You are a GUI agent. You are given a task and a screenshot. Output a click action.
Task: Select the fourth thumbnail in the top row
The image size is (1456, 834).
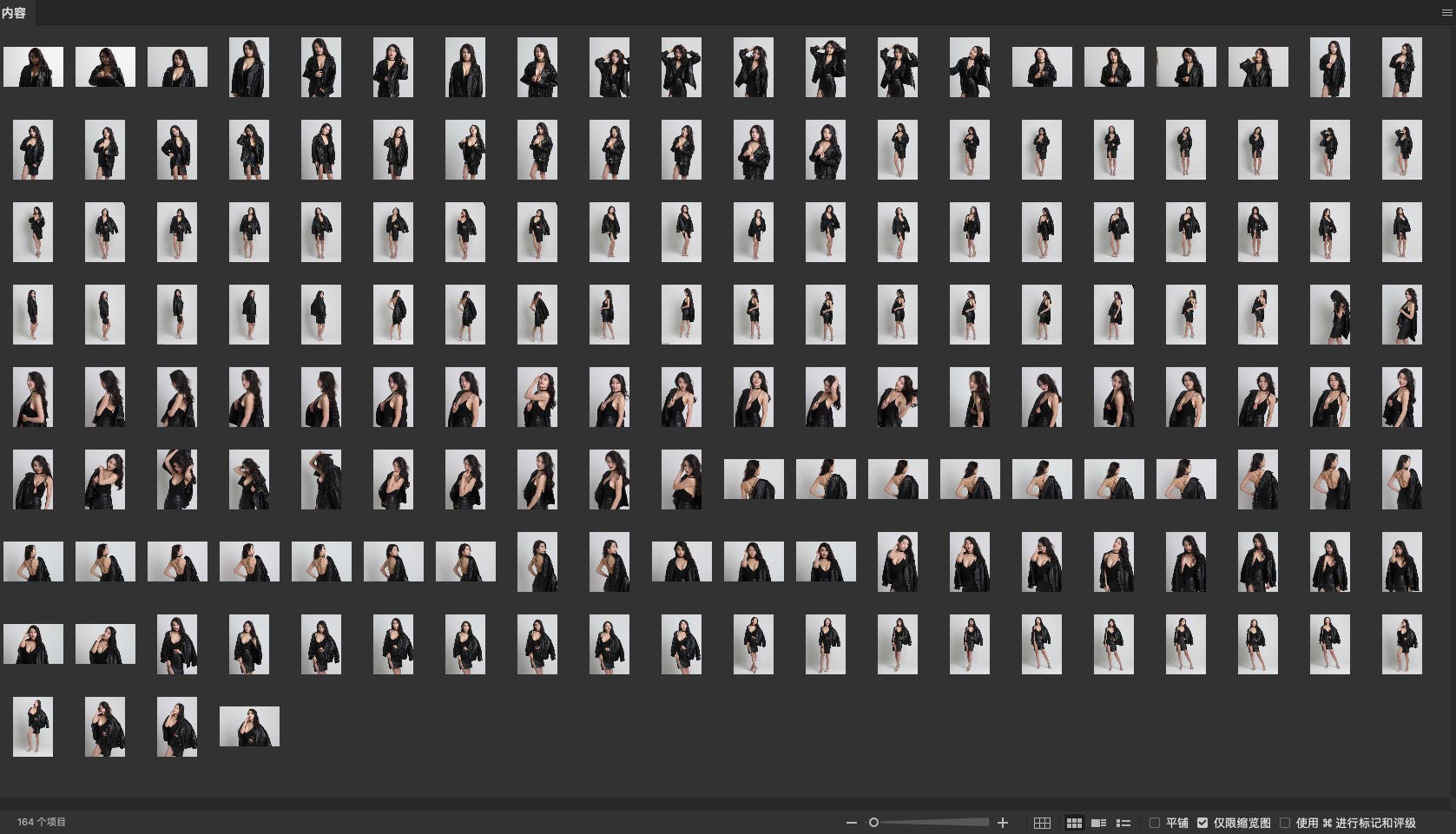[x=249, y=67]
